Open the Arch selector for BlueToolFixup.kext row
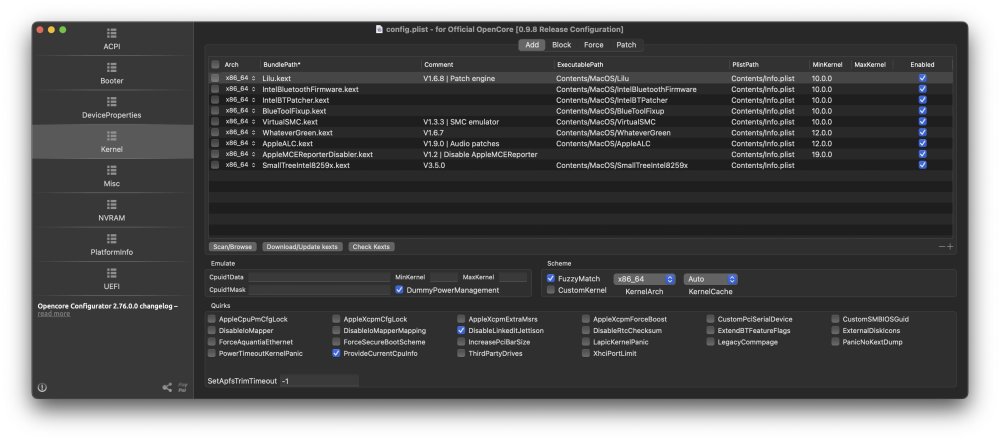 [240, 110]
